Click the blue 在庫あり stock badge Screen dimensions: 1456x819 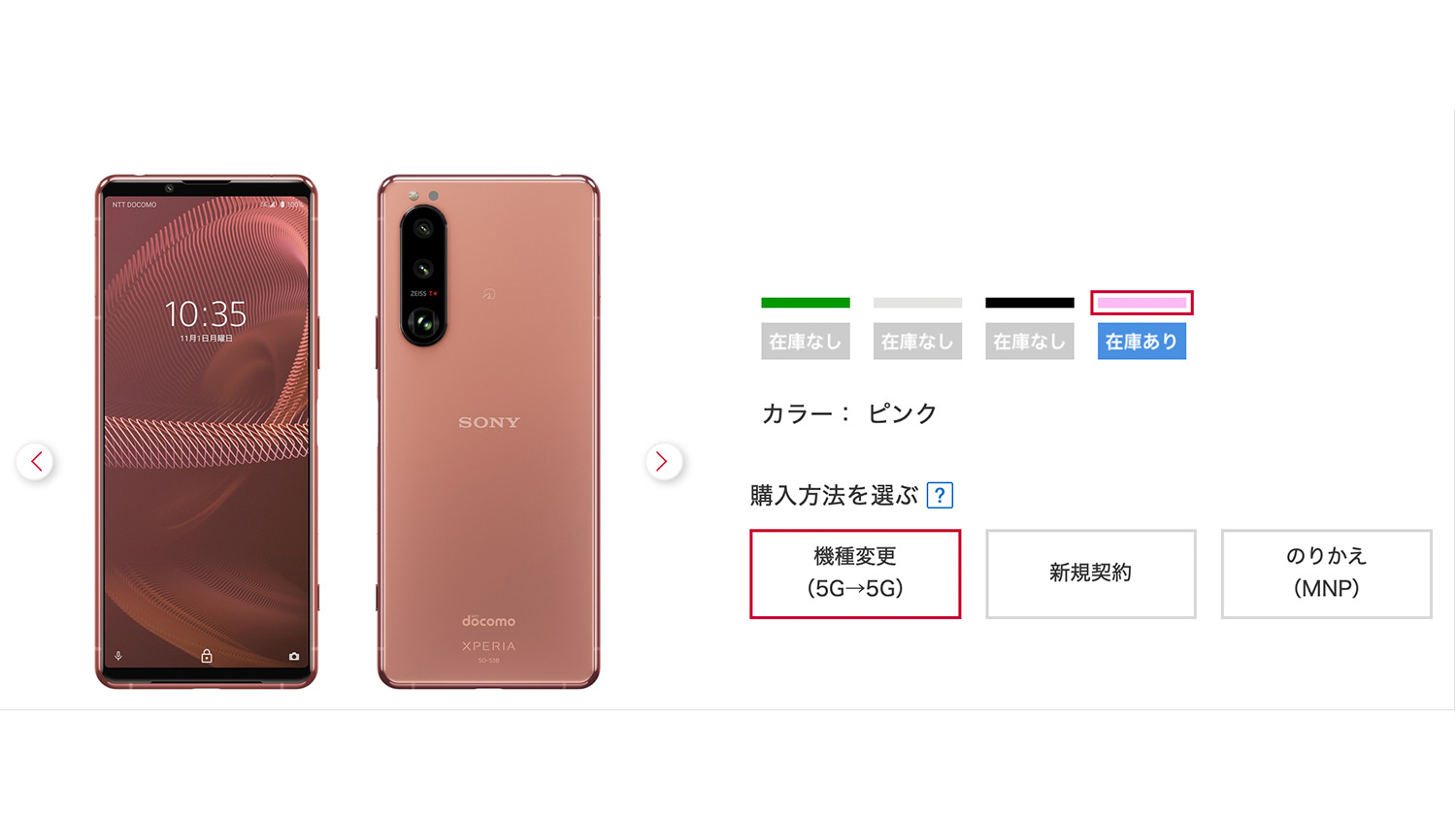tap(1142, 342)
